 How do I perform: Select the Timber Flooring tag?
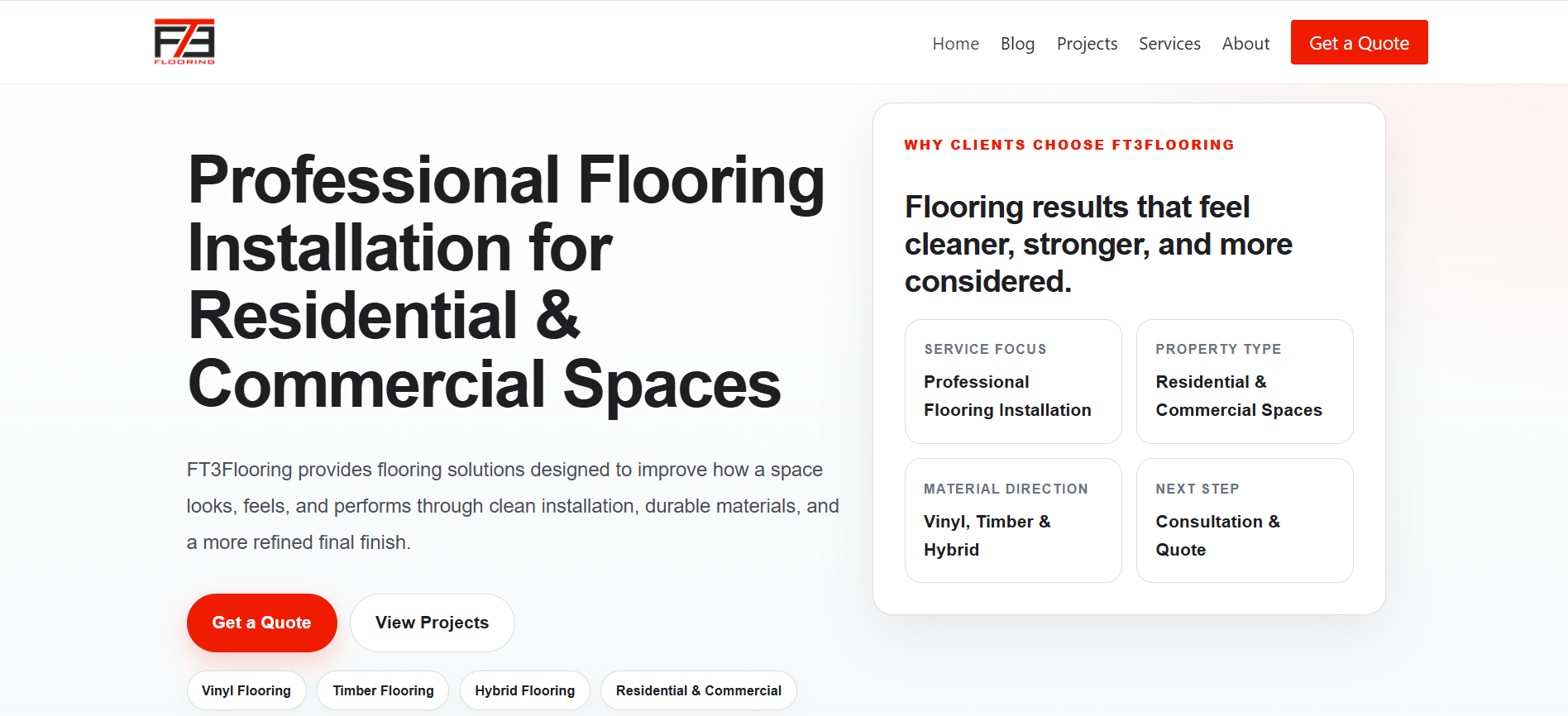click(383, 690)
